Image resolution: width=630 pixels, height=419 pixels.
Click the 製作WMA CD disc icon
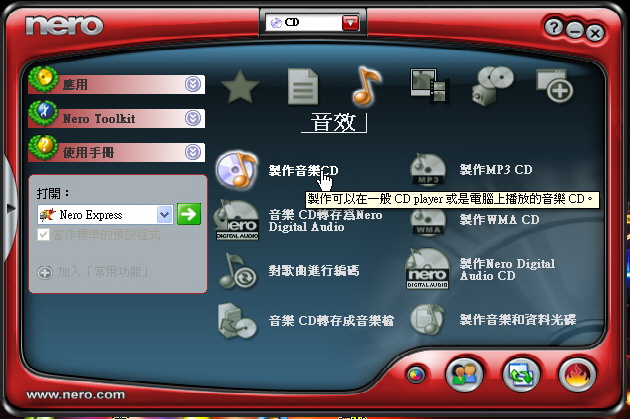(x=428, y=220)
